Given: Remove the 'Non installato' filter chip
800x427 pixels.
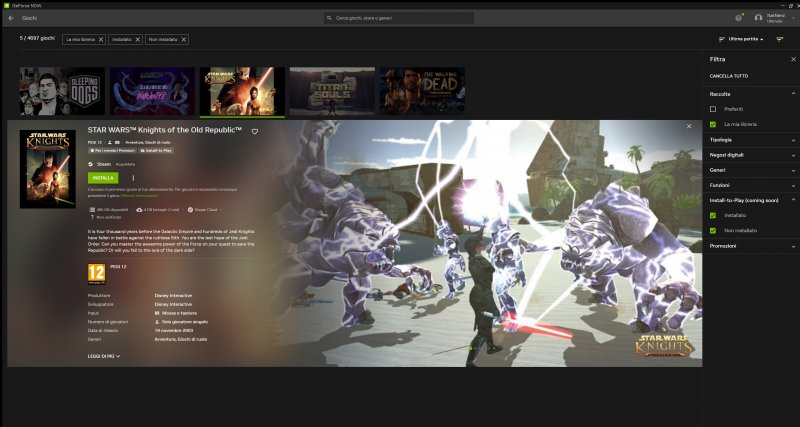Looking at the screenshot, I should coord(184,39).
